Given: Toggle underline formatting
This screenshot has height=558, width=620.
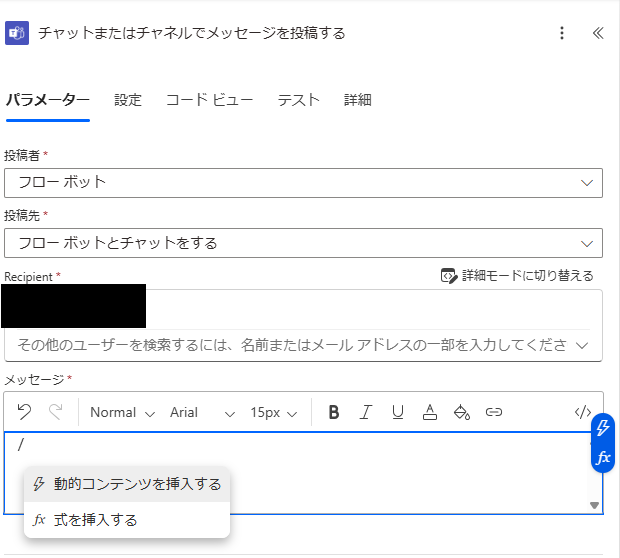Looking at the screenshot, I should coord(398,412).
